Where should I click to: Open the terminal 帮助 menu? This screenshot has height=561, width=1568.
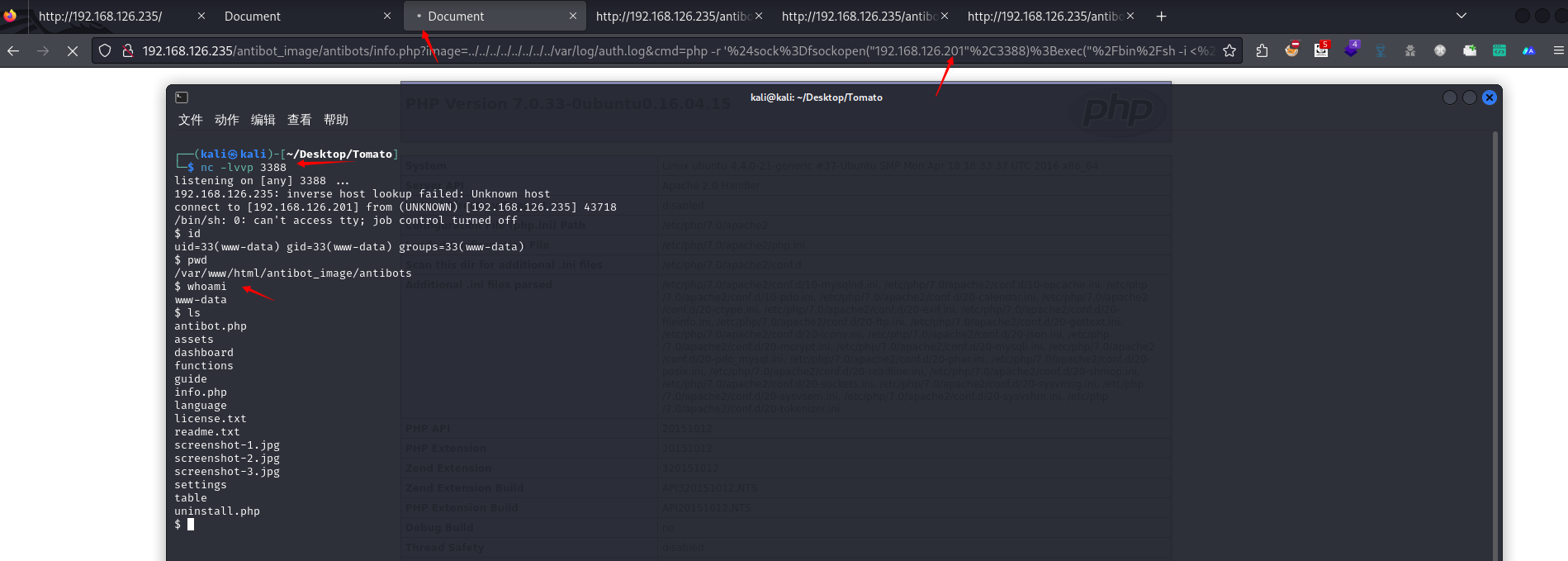tap(336, 120)
